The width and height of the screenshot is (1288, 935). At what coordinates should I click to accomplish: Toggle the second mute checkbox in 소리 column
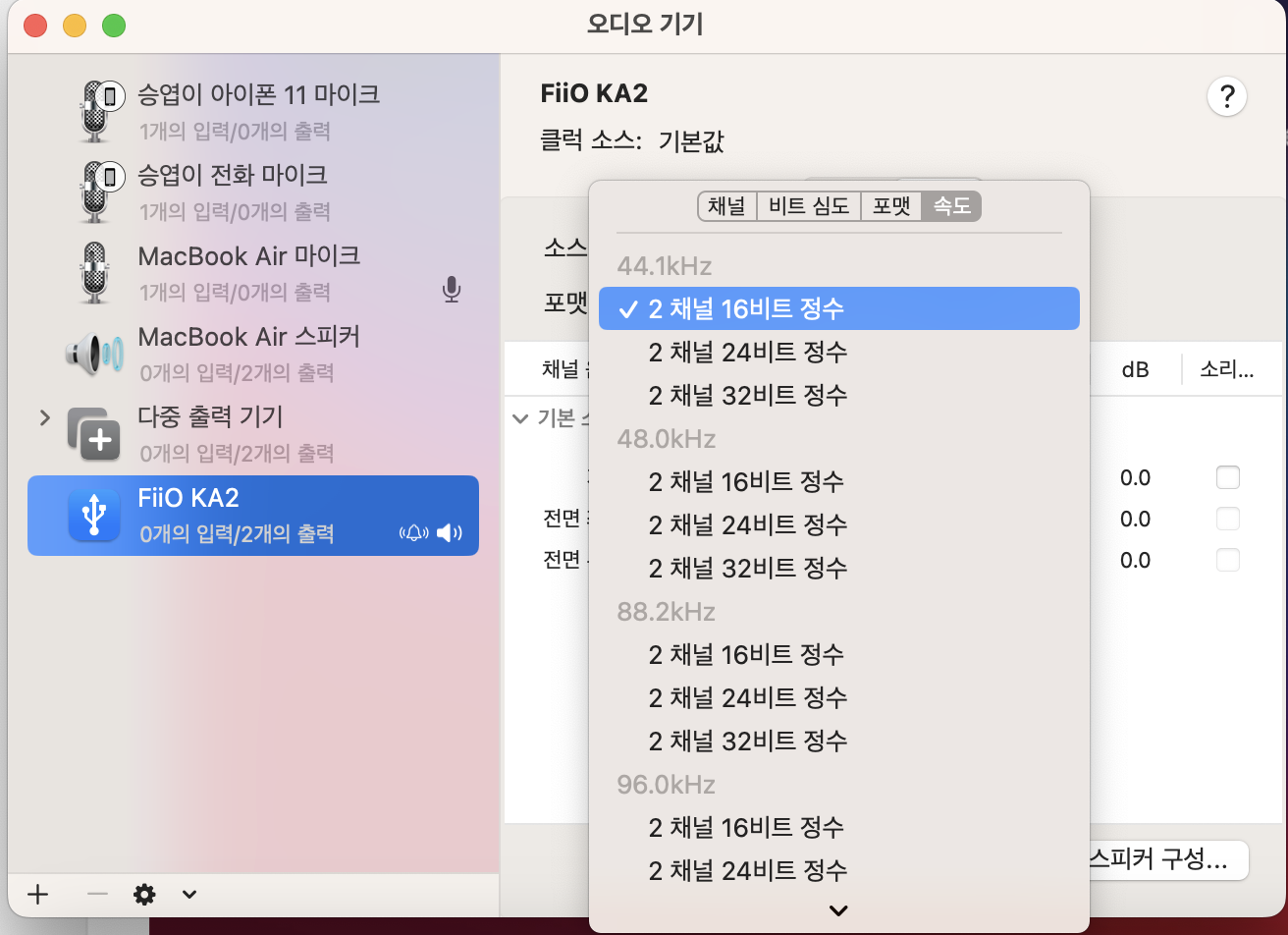[1227, 519]
